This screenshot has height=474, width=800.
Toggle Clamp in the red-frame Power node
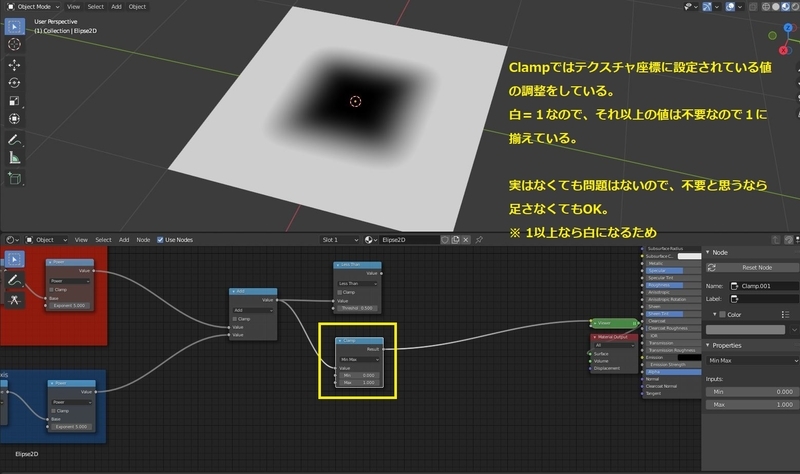point(52,290)
